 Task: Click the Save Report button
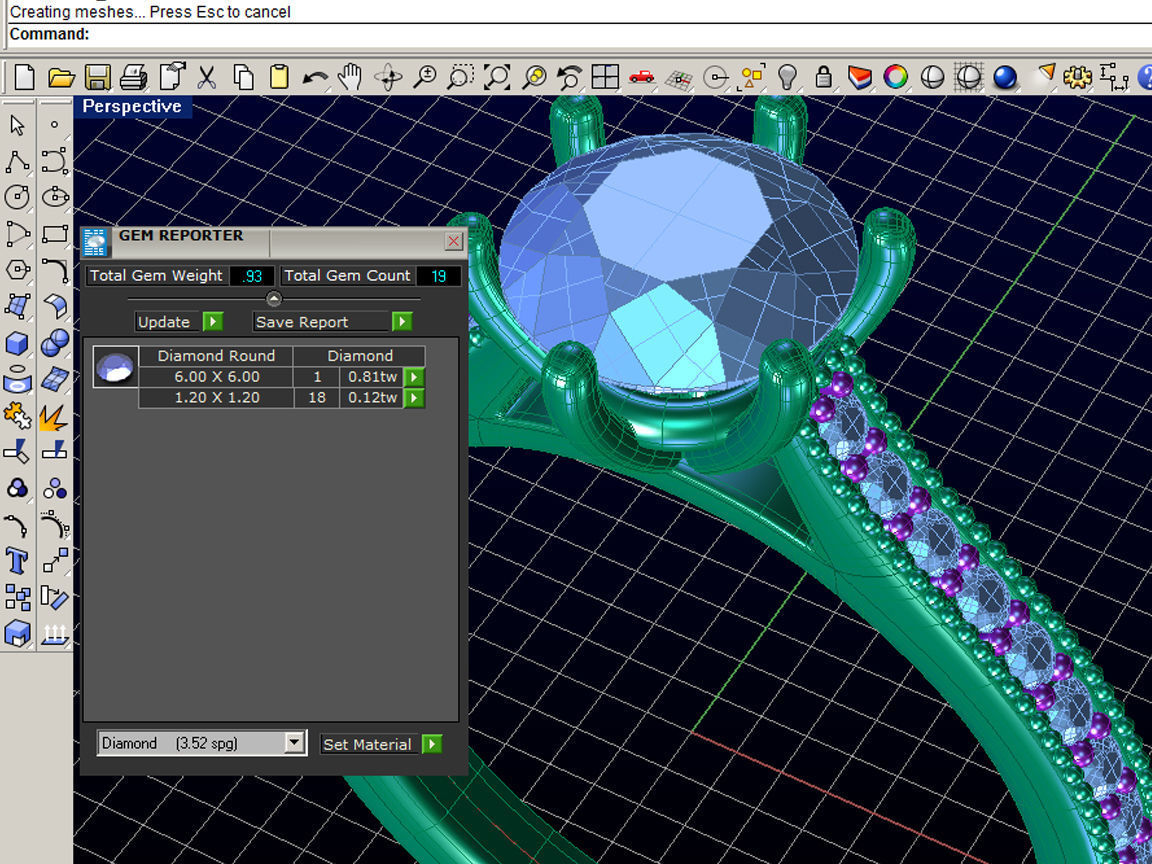332,322
